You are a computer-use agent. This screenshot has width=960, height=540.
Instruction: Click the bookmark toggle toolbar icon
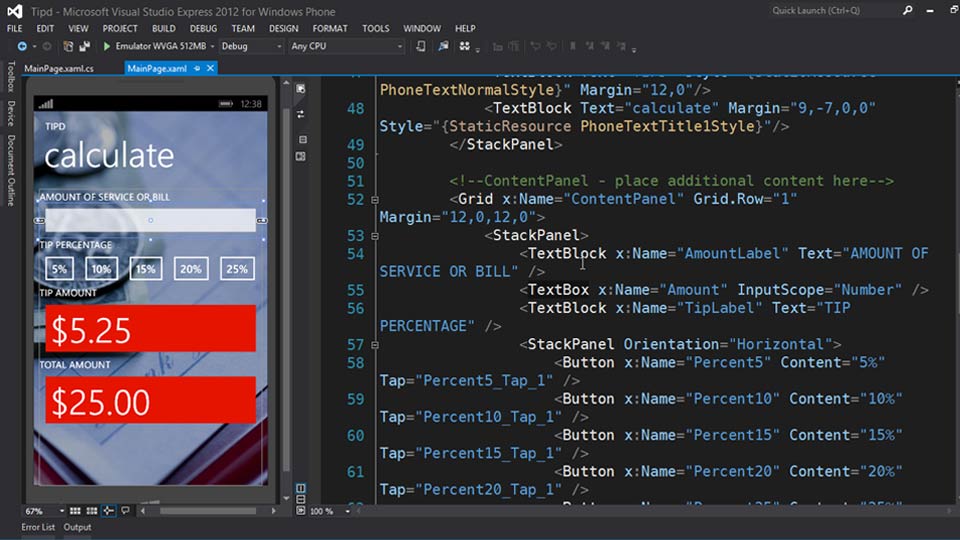[x=572, y=46]
